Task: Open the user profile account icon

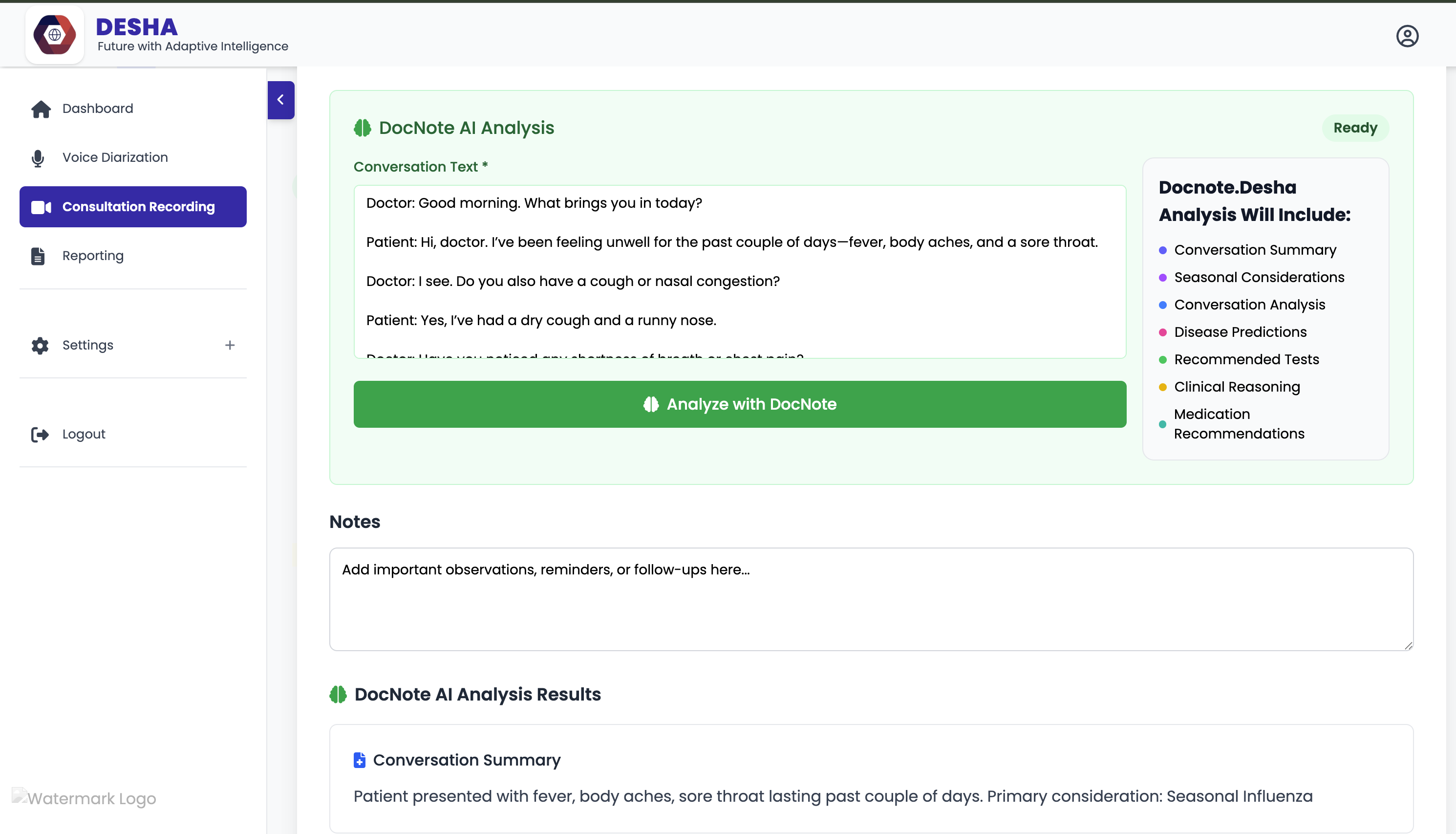Action: pos(1407,36)
